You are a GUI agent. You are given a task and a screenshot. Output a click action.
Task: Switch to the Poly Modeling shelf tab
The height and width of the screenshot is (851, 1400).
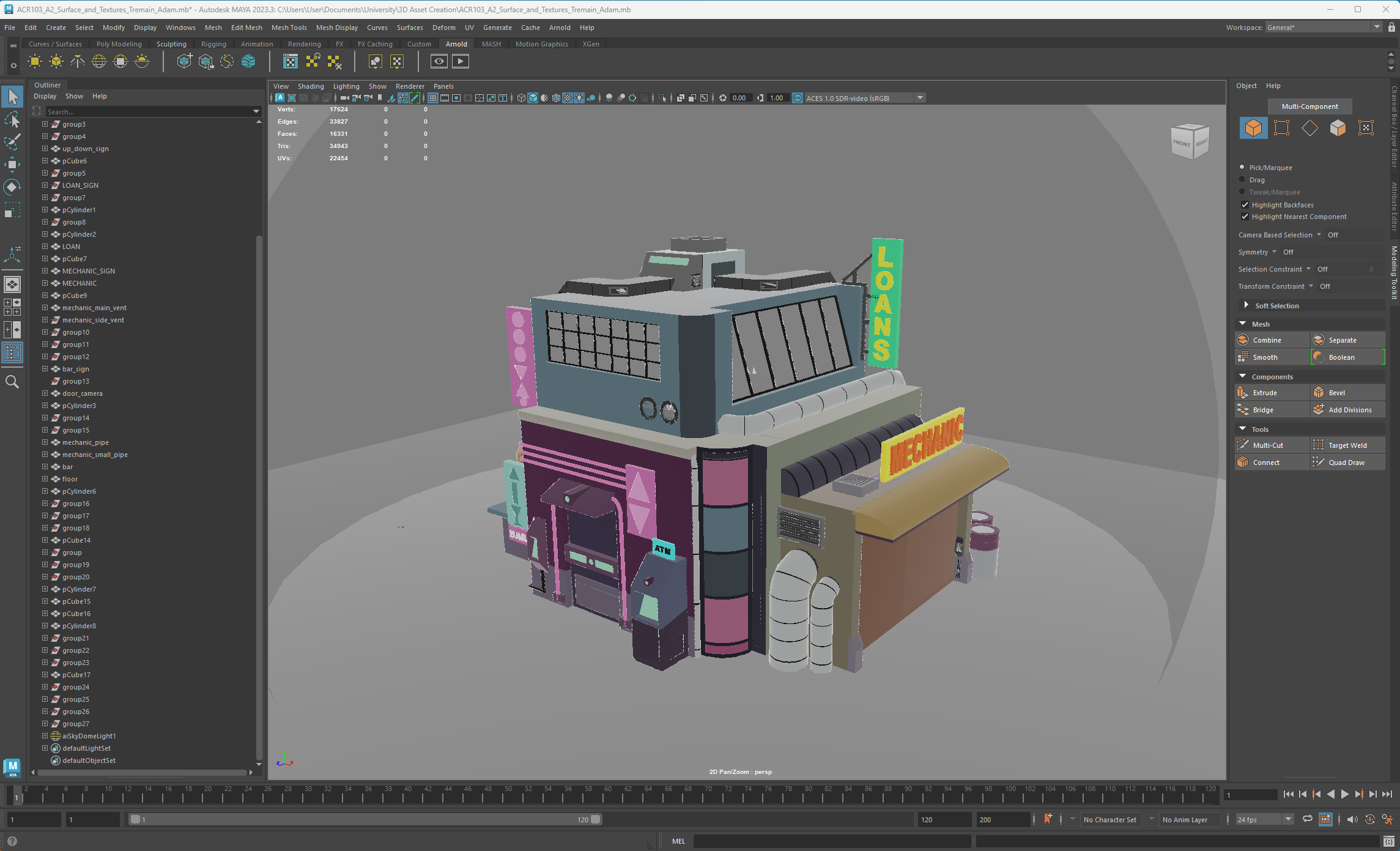pyautogui.click(x=119, y=44)
